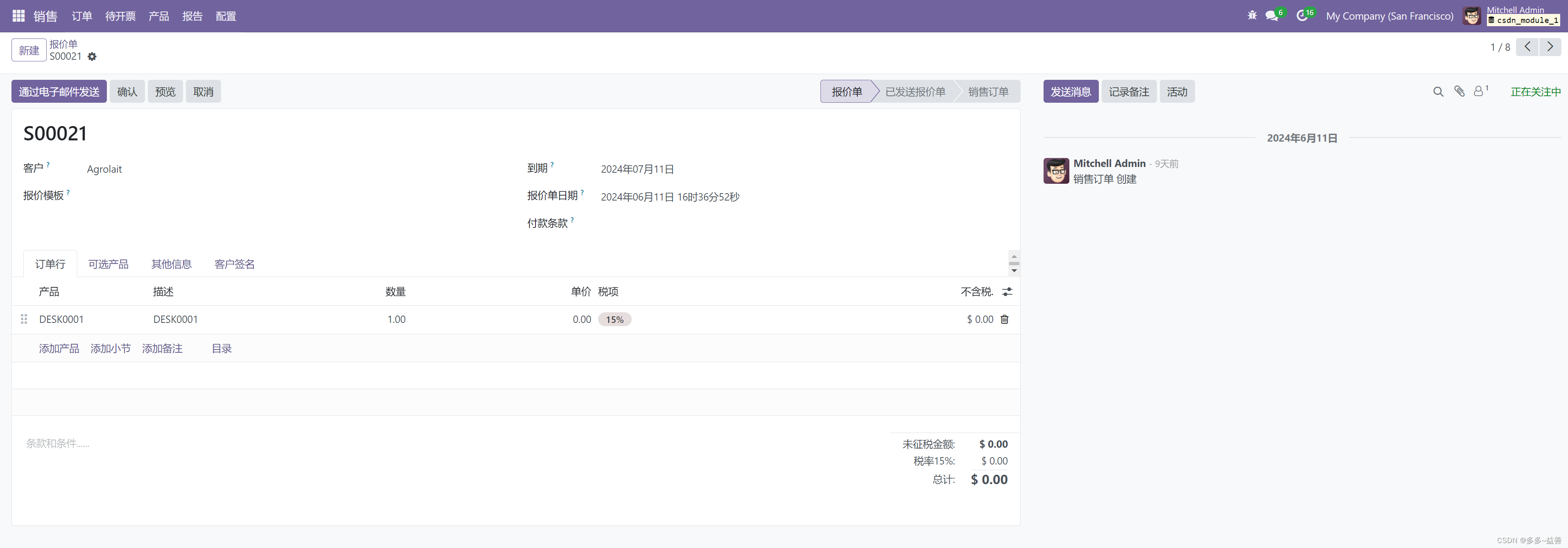Open the attachments paperclip icon
1568x548 pixels.
click(1459, 91)
